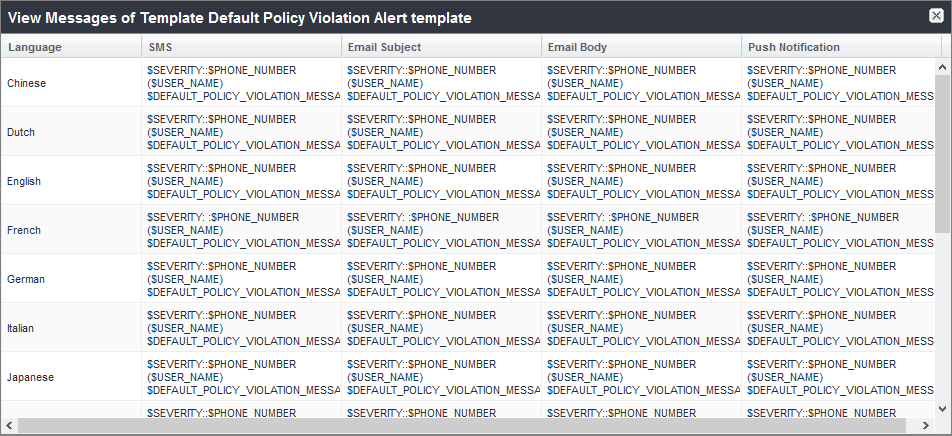Click the SMS column header
Screen dimensions: 952x436
click(160, 47)
